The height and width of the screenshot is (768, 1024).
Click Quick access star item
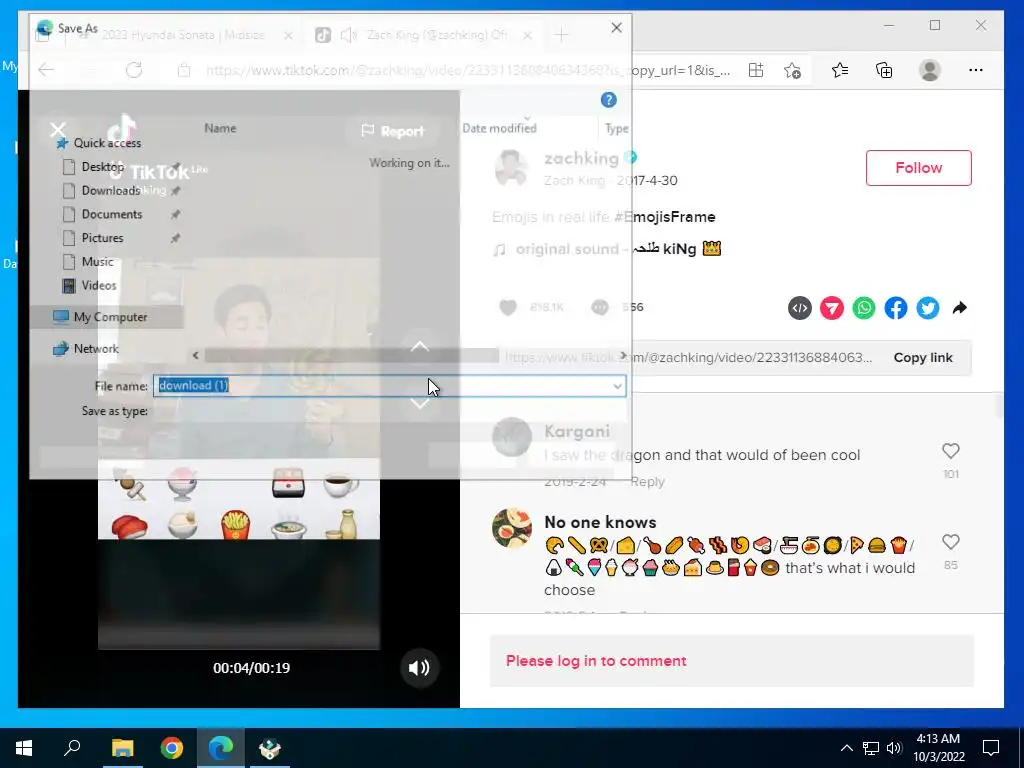pyautogui.click(x=107, y=143)
